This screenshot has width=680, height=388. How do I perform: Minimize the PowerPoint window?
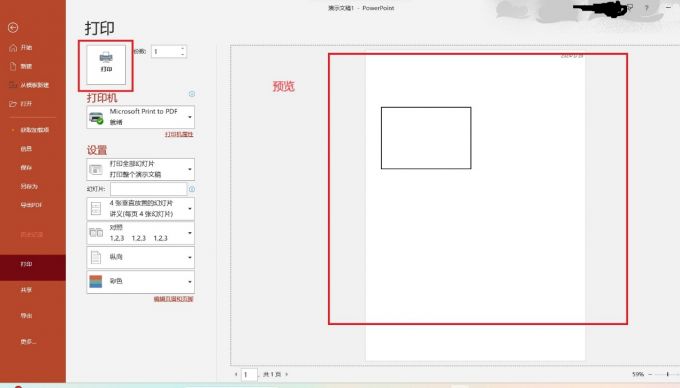668,7
